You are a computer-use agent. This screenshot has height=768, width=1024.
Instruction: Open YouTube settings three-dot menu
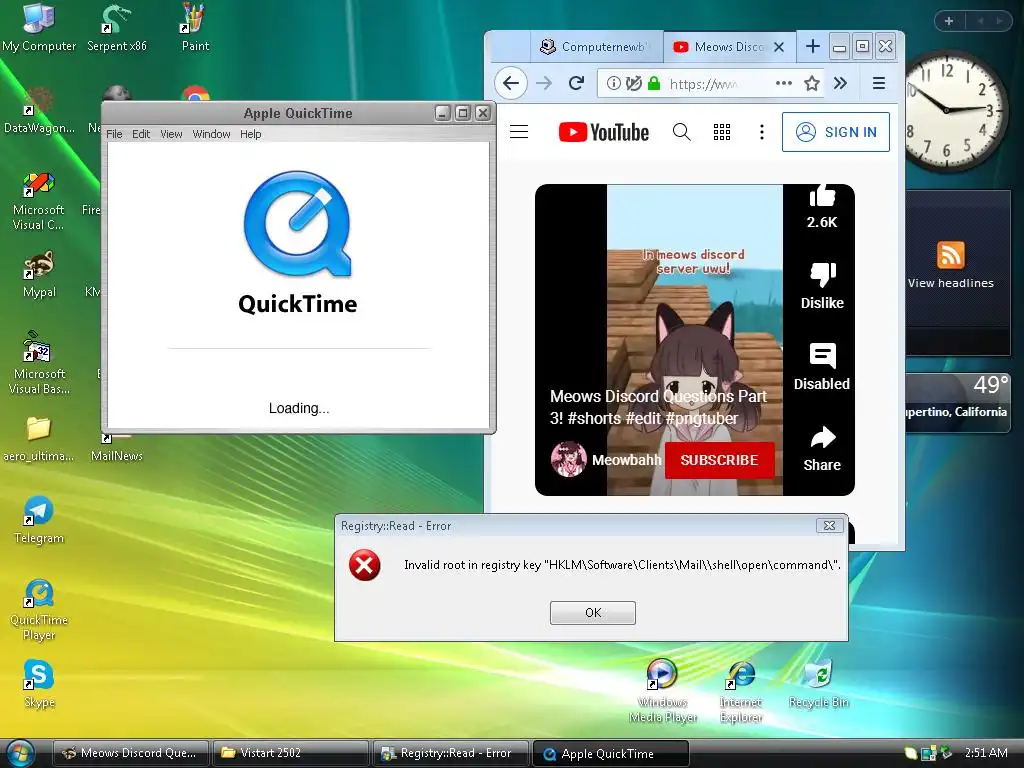point(761,132)
